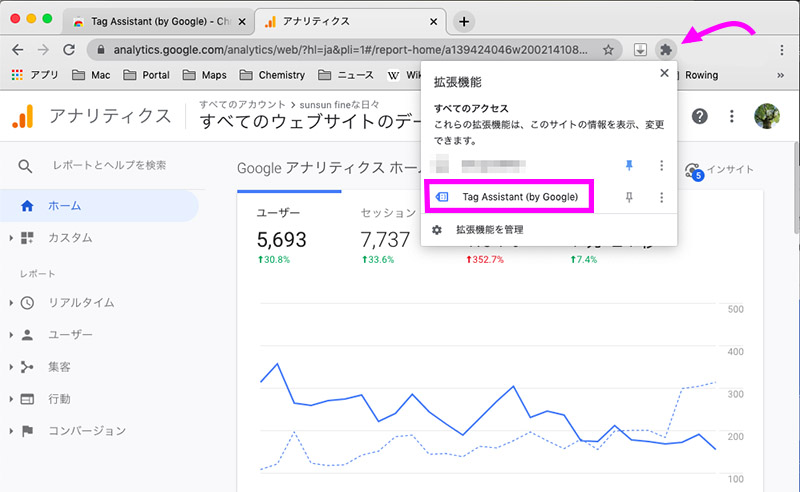
Task: Click レポートとヘルプを検索 search field
Action: click(110, 165)
